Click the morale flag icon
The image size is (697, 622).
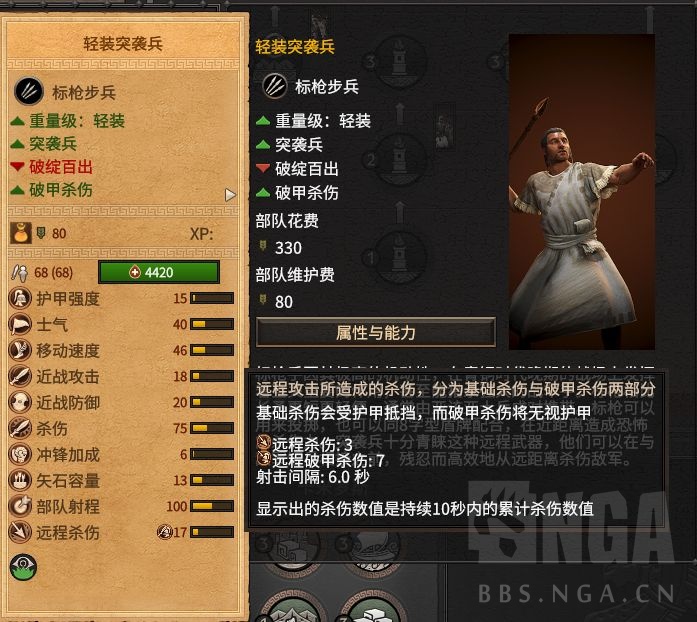pos(20,324)
